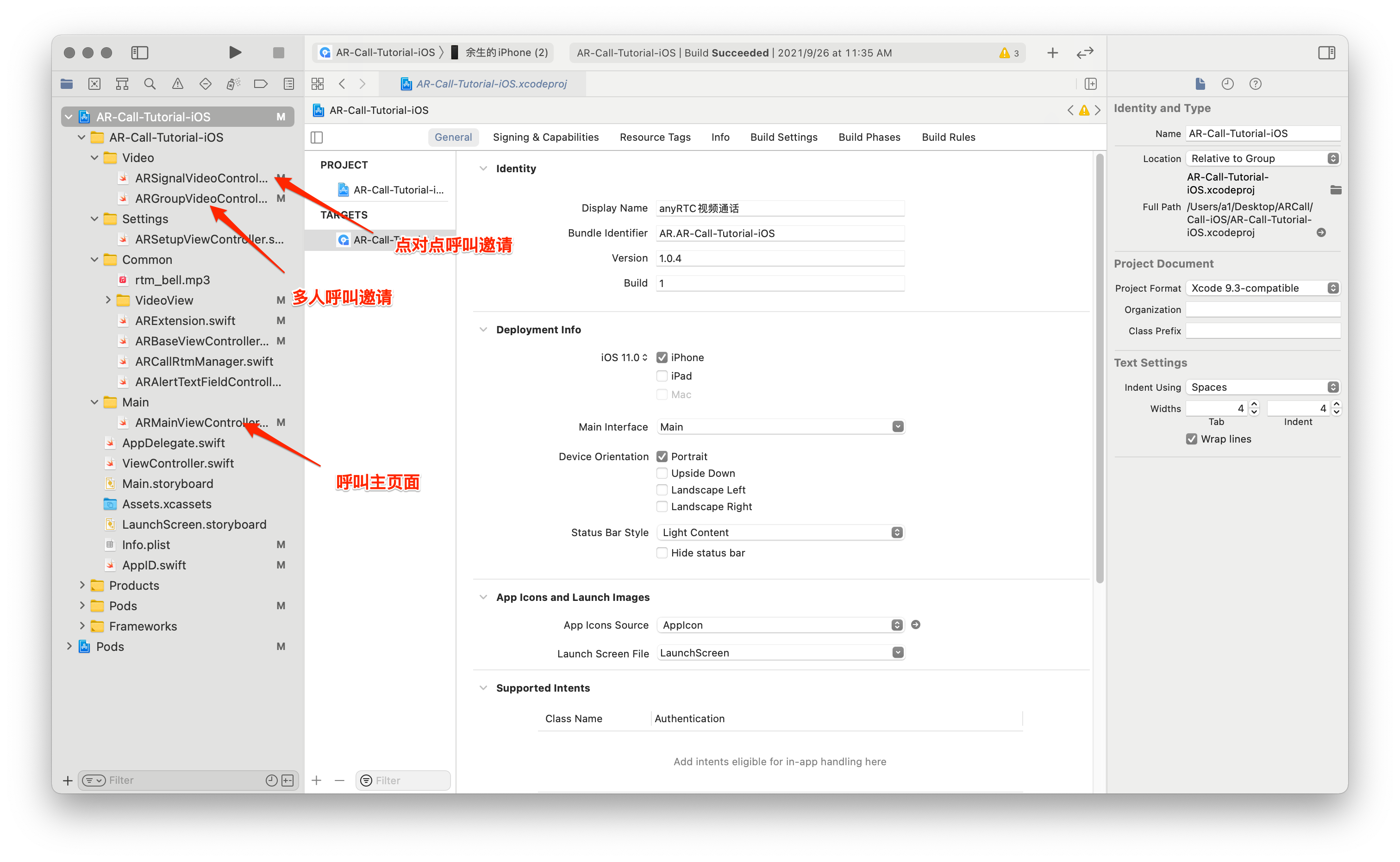Image resolution: width=1400 pixels, height=862 pixels.
Task: Switch to Resource Tags tab
Action: coord(655,137)
